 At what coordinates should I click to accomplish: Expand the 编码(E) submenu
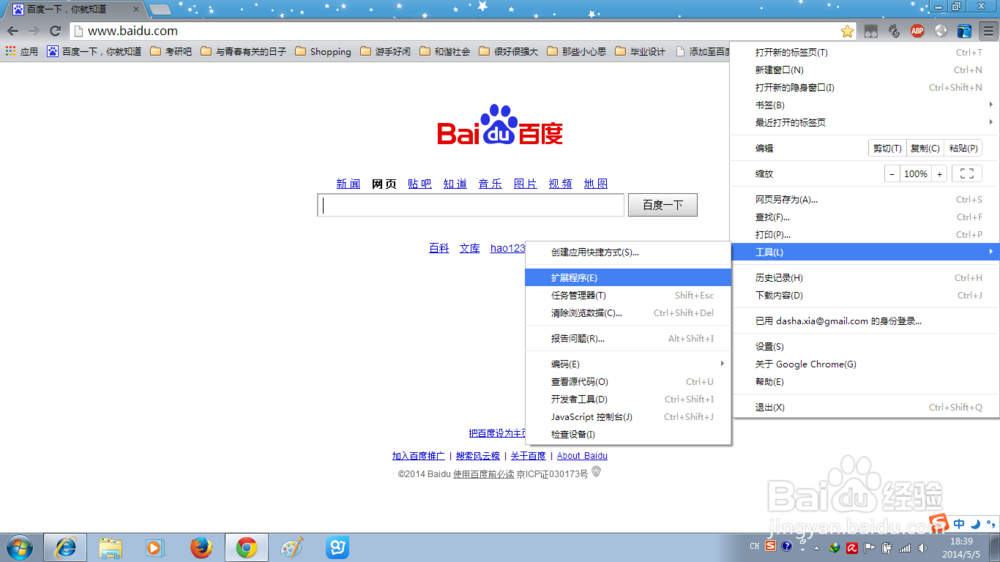coord(628,364)
